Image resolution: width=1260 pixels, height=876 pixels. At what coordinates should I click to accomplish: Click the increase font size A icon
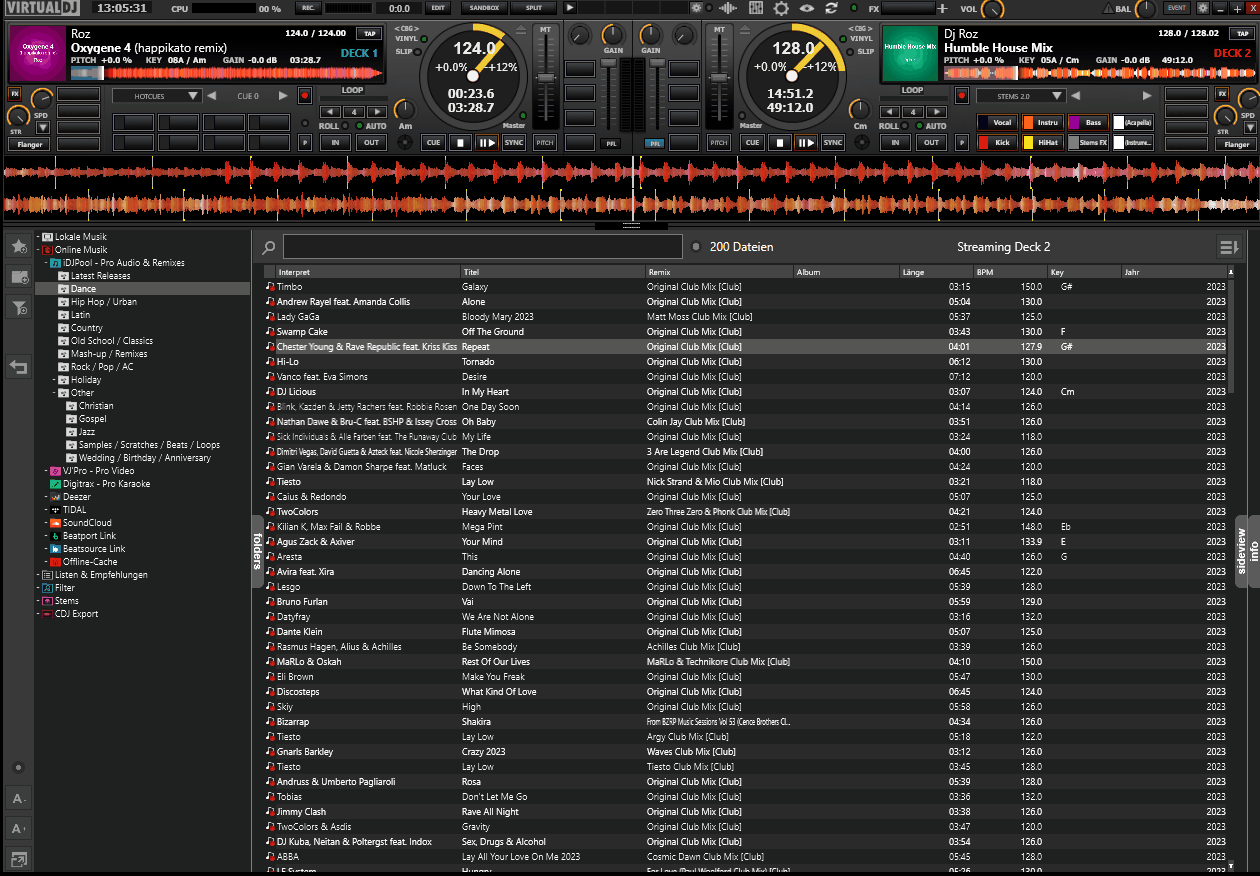tap(18, 828)
